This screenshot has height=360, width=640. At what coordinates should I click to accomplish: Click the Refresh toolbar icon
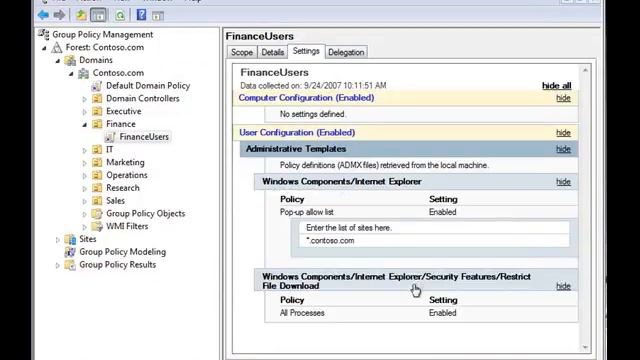(120, 16)
